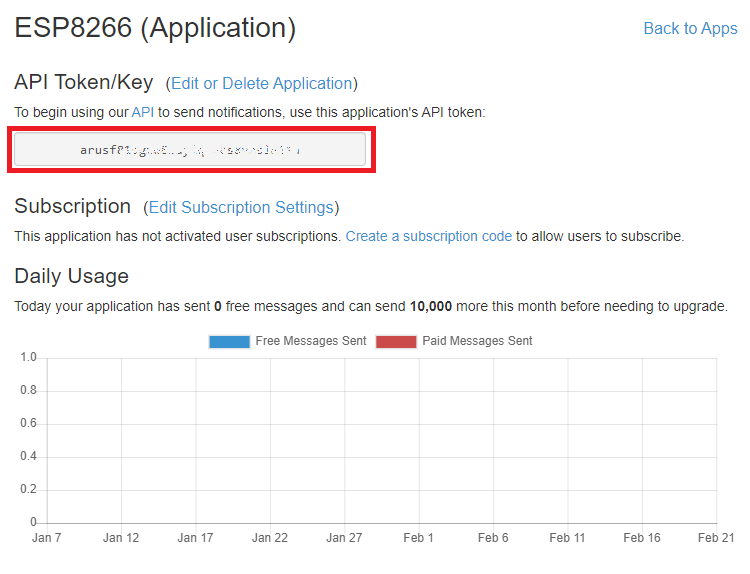This screenshot has width=750, height=574.
Task: Click the blue Free Messages Sent swatch
Action: (229, 341)
